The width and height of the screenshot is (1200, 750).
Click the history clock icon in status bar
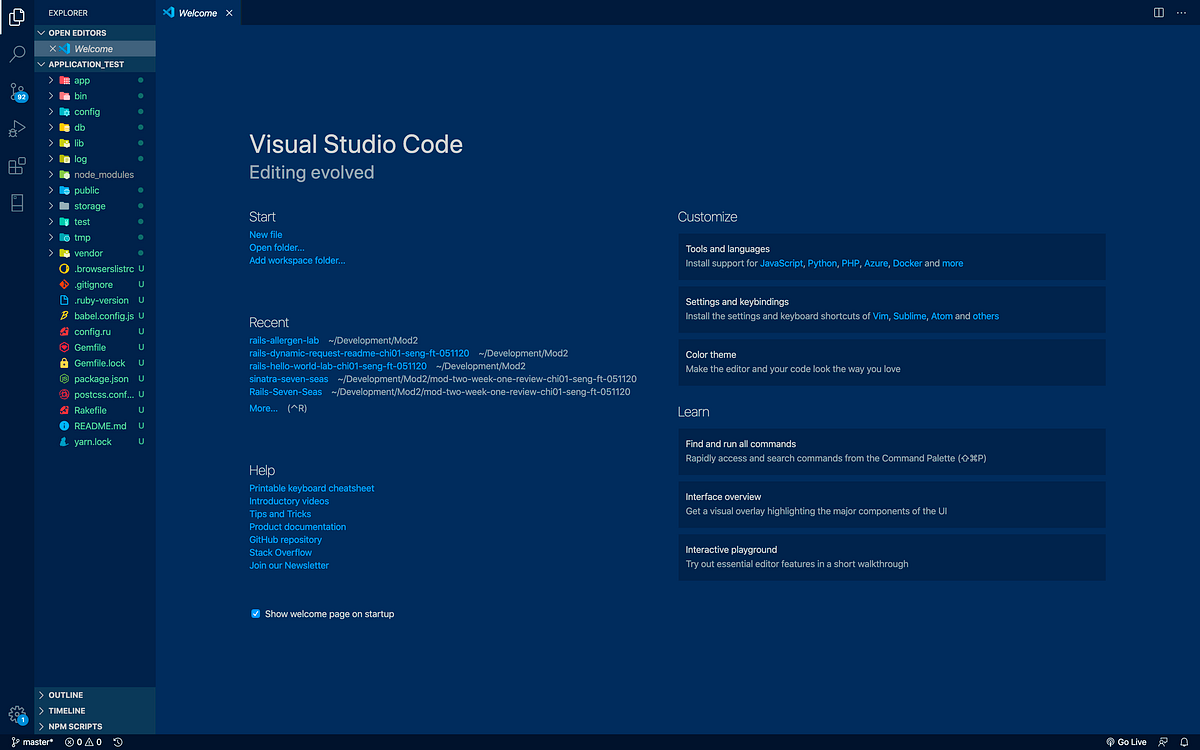click(x=118, y=742)
